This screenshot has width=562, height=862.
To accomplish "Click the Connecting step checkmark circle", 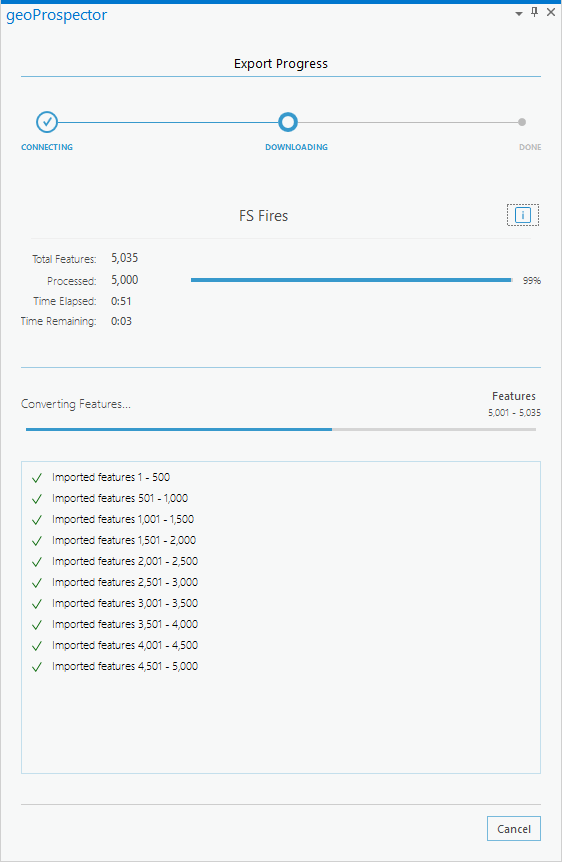I will pos(47,122).
